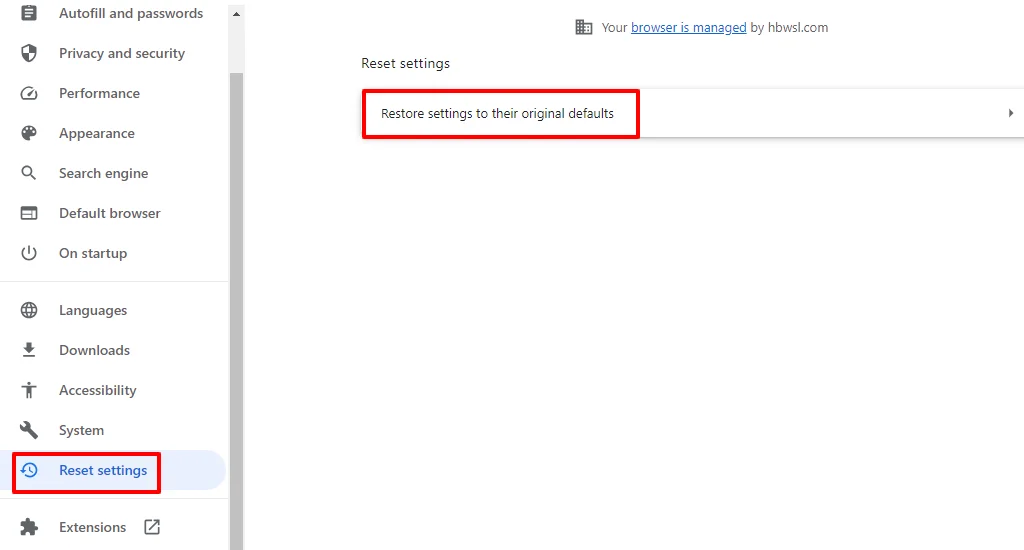Image resolution: width=1024 pixels, height=550 pixels.
Task: Follow the browser is managed link
Action: [688, 27]
